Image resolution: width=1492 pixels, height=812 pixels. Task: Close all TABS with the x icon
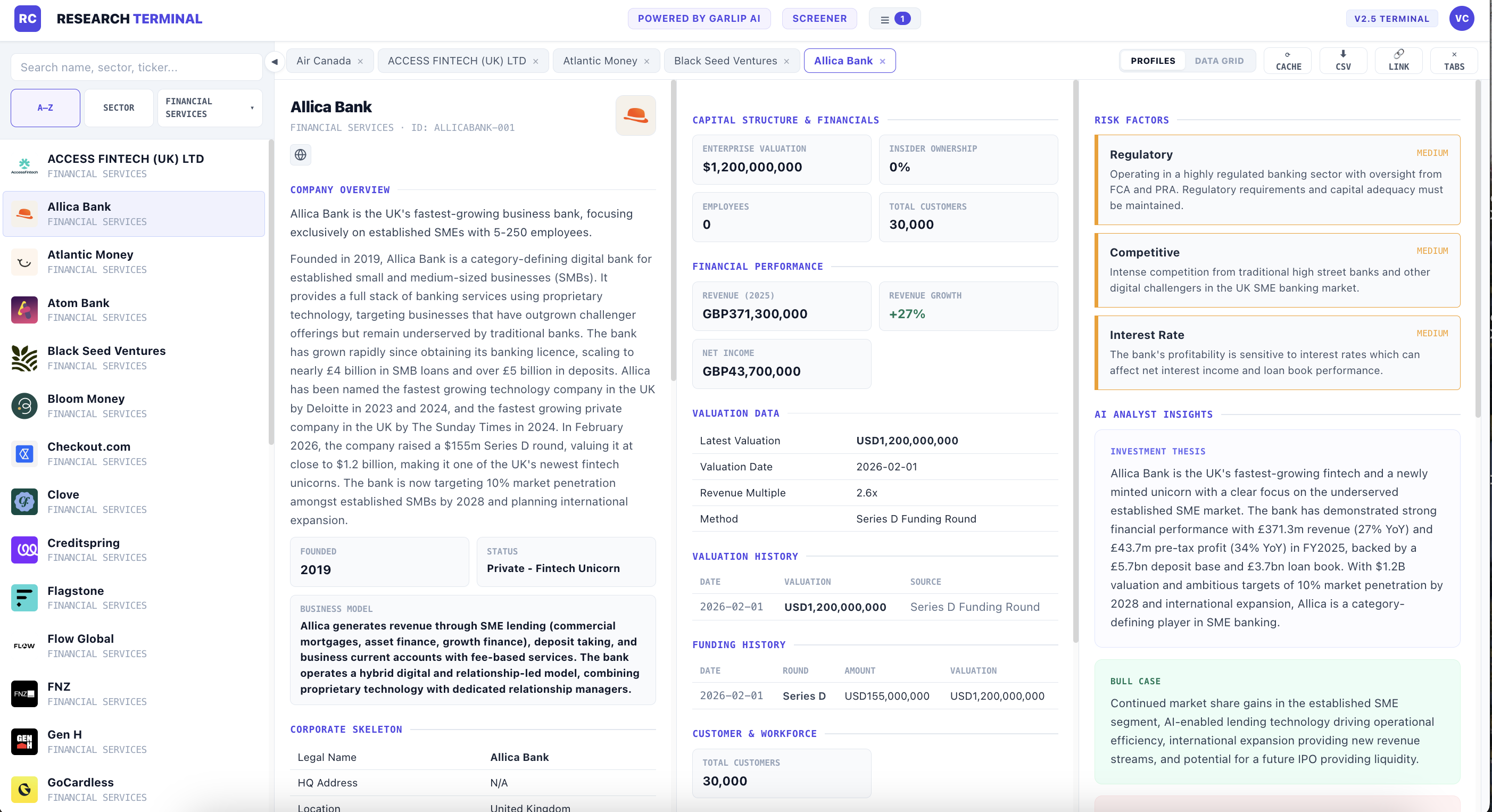1454,61
